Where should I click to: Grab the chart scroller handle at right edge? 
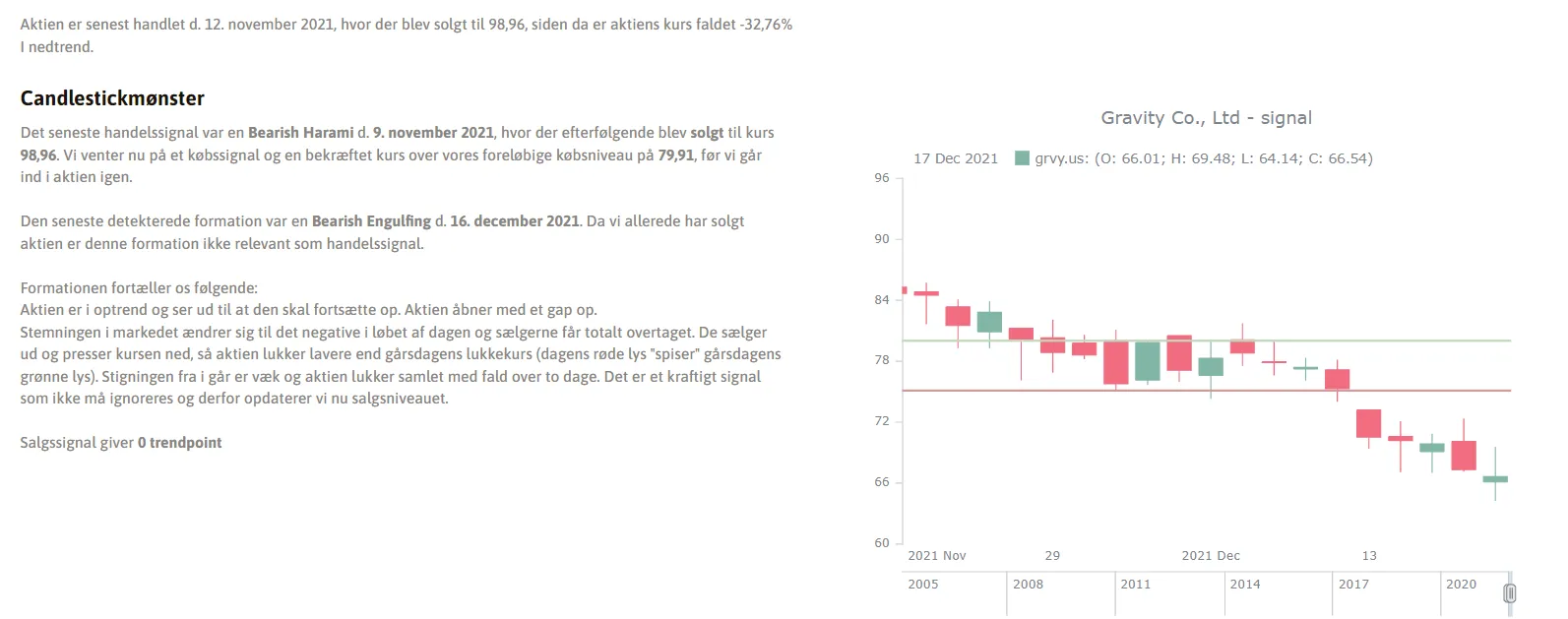tap(1510, 593)
